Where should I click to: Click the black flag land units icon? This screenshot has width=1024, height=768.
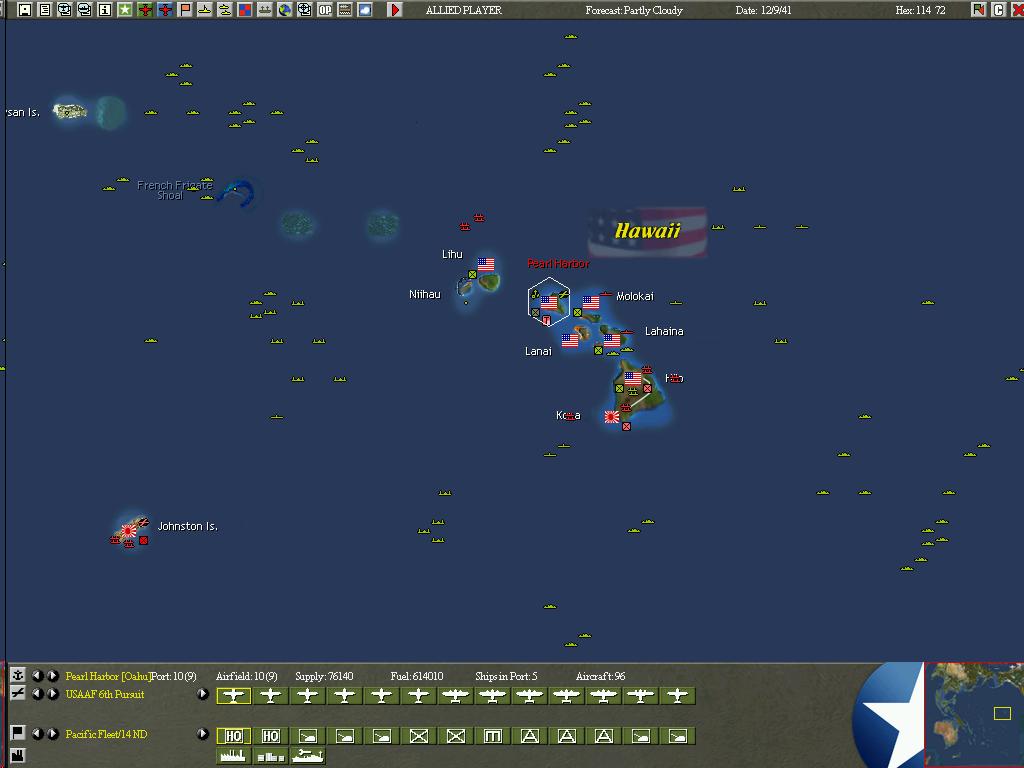point(18,733)
